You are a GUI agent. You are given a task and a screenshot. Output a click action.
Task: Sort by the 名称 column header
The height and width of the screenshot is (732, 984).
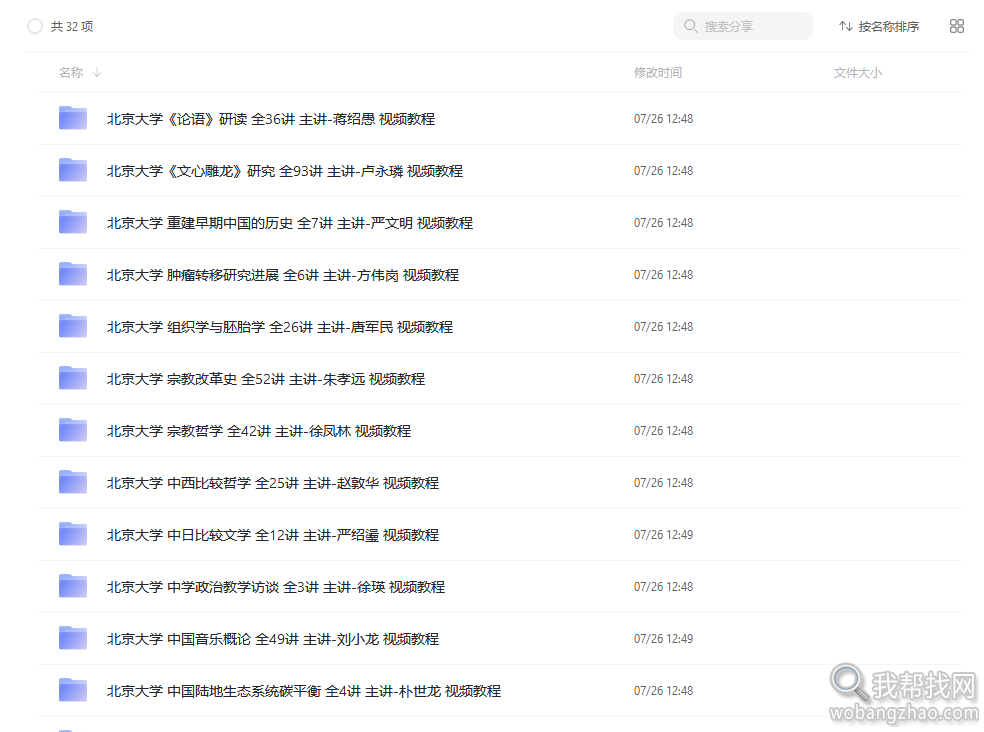tap(71, 73)
